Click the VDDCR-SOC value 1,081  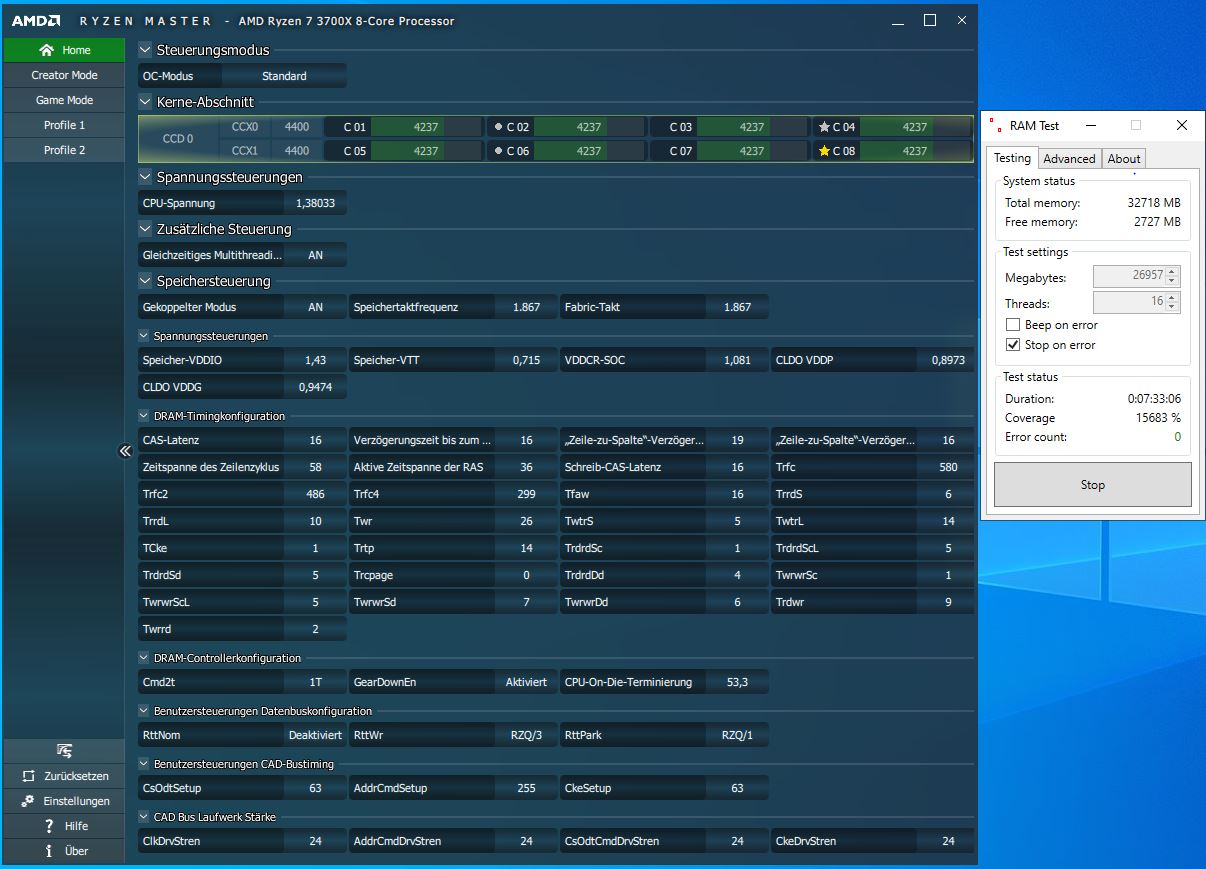[x=737, y=360]
